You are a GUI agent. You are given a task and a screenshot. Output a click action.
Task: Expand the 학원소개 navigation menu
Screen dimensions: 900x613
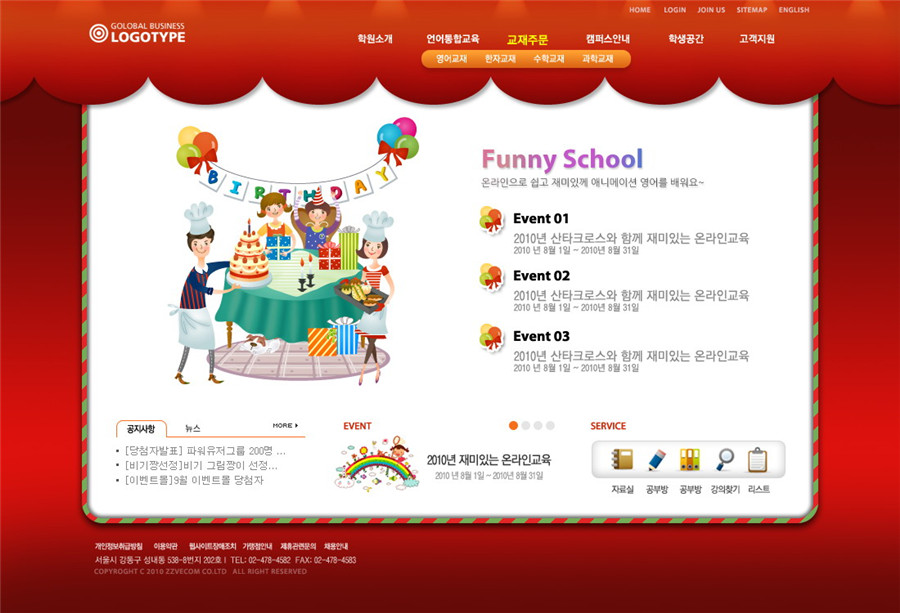click(x=375, y=39)
